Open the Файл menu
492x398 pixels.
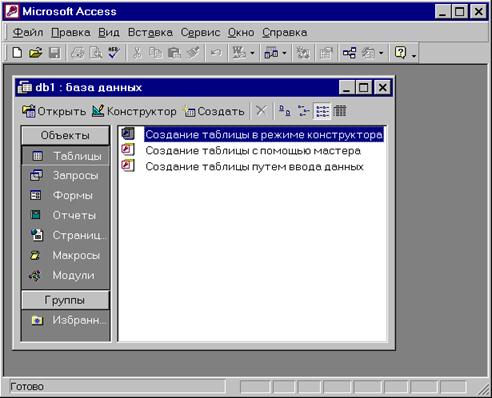coord(28,32)
